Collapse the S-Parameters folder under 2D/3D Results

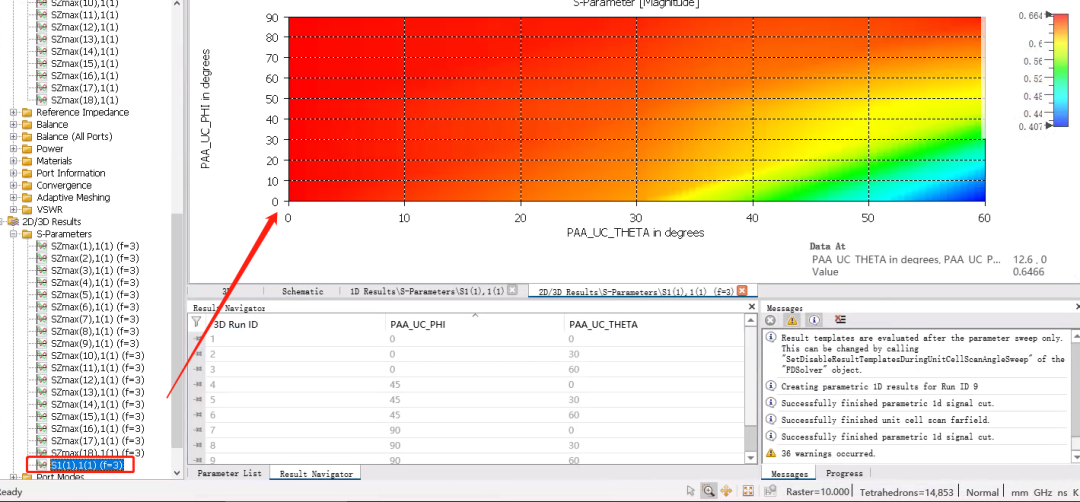13,234
